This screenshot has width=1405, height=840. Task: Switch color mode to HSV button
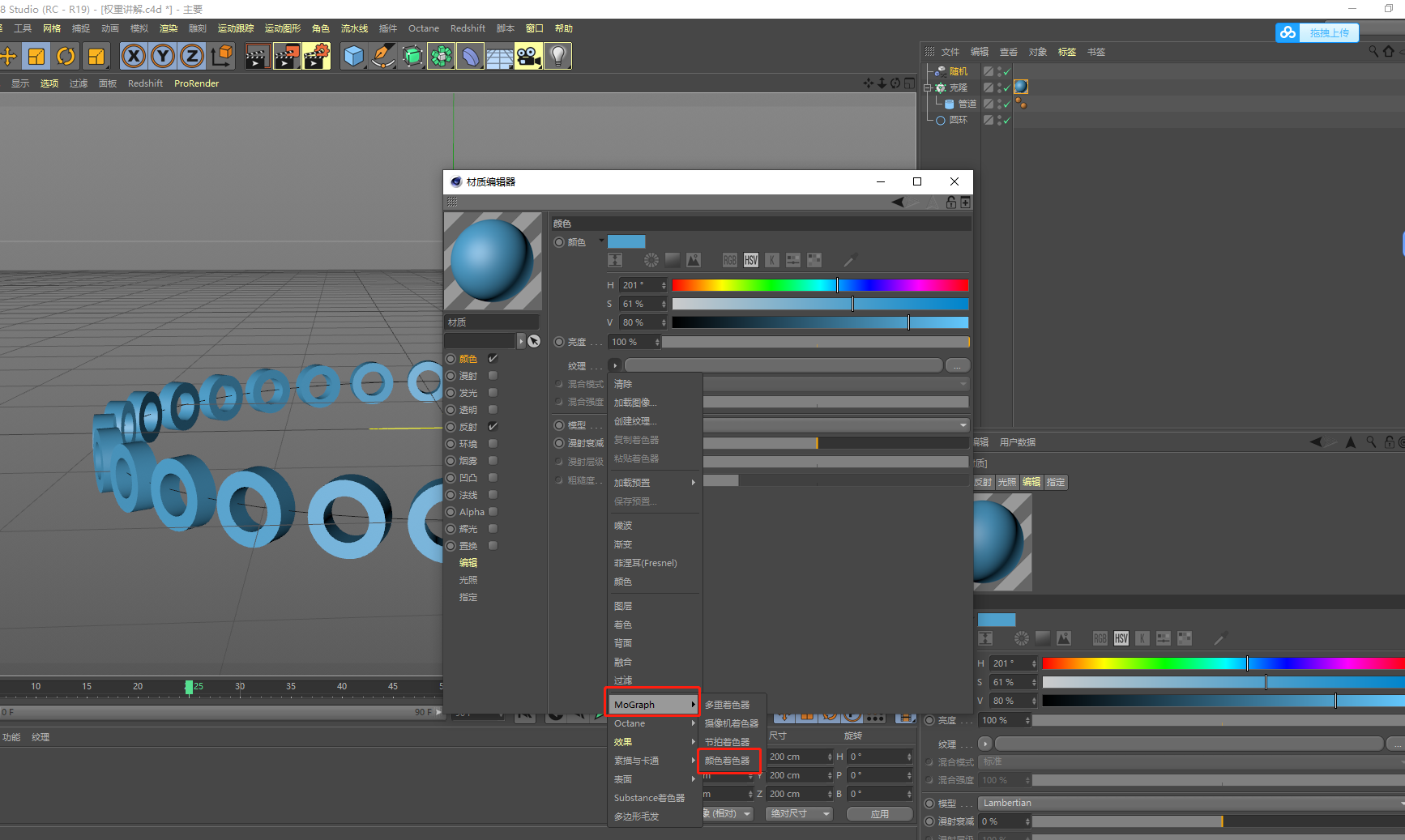point(751,260)
